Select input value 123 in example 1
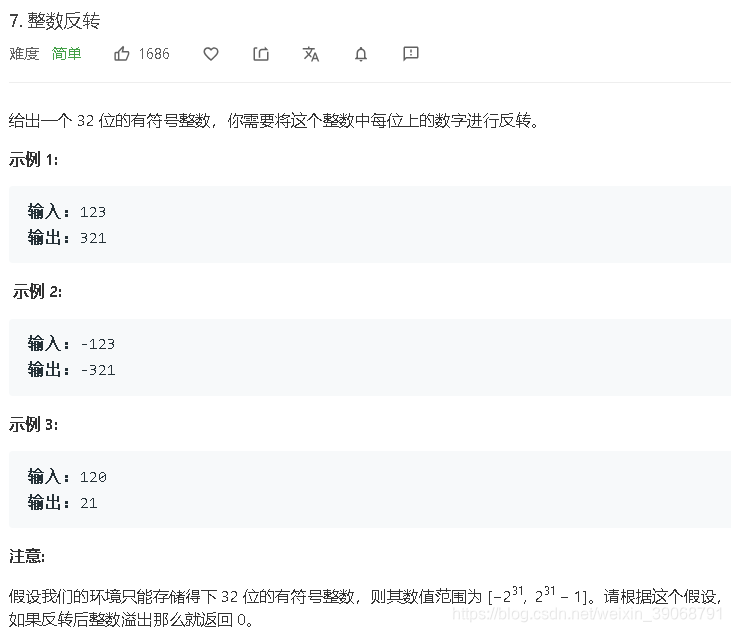The image size is (731, 632). coord(93,213)
